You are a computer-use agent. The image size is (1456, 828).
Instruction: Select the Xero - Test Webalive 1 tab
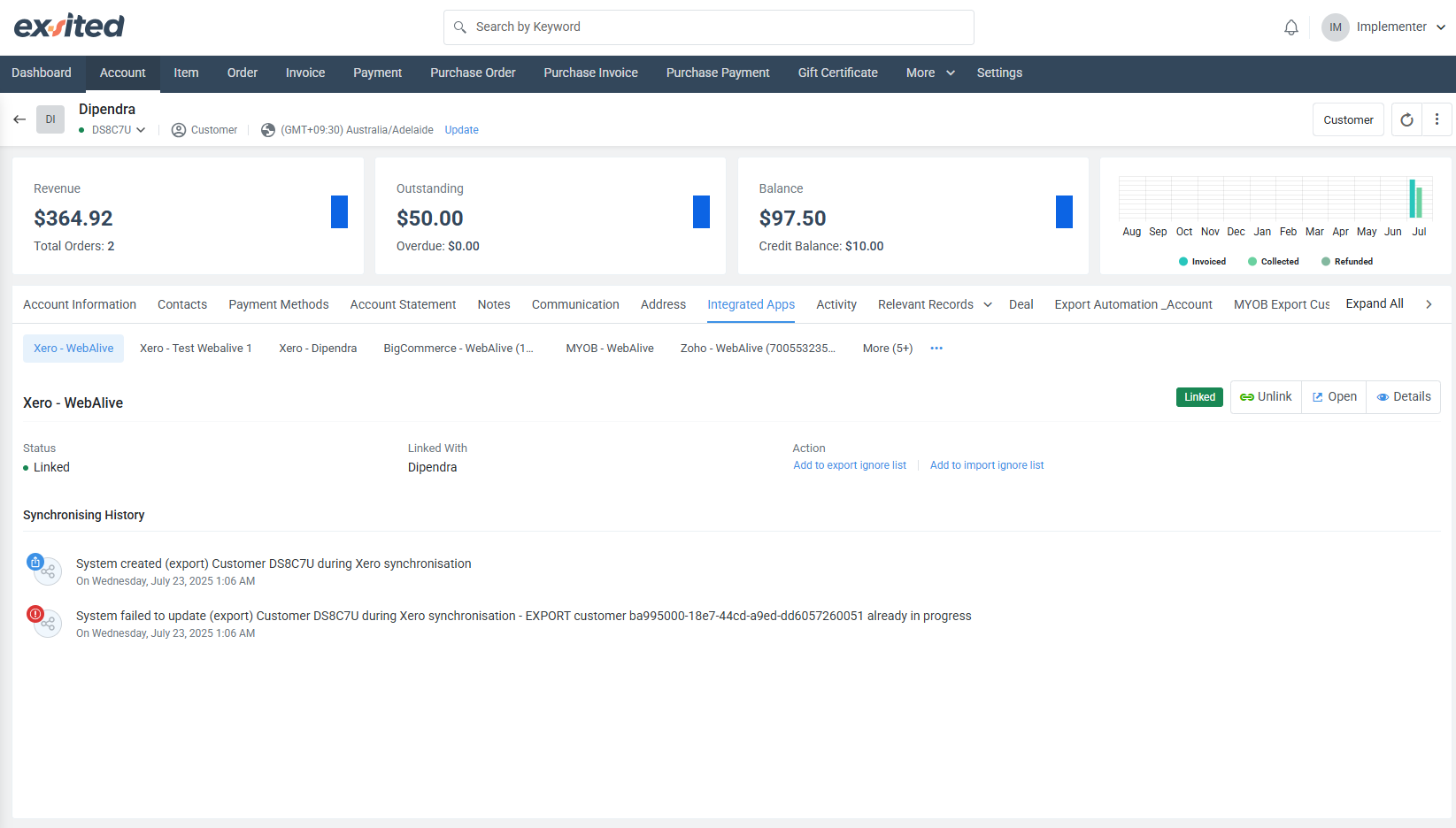(196, 349)
